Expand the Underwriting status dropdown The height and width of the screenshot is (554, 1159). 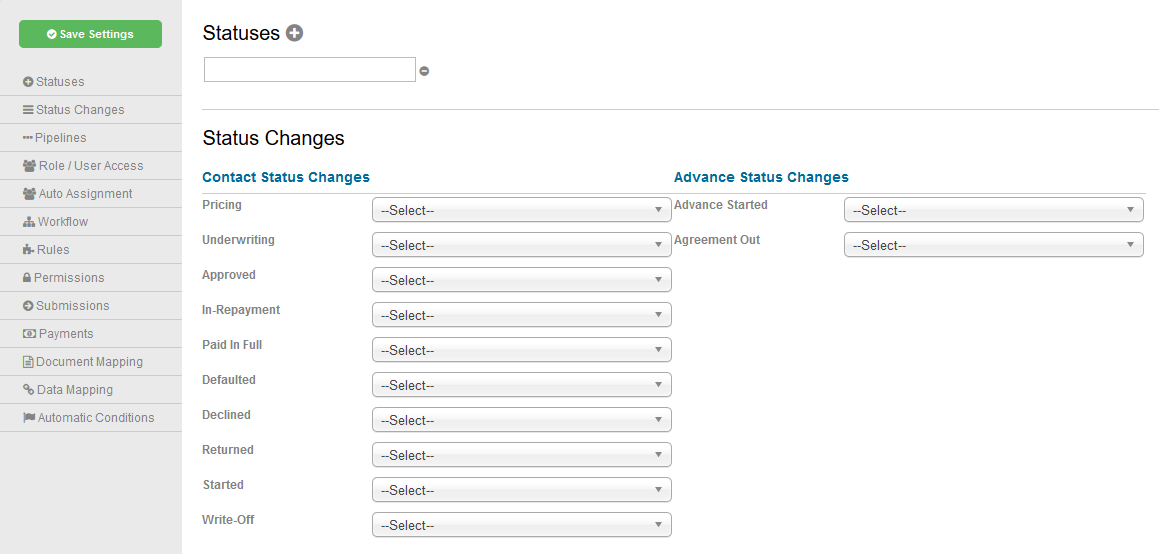click(x=522, y=244)
